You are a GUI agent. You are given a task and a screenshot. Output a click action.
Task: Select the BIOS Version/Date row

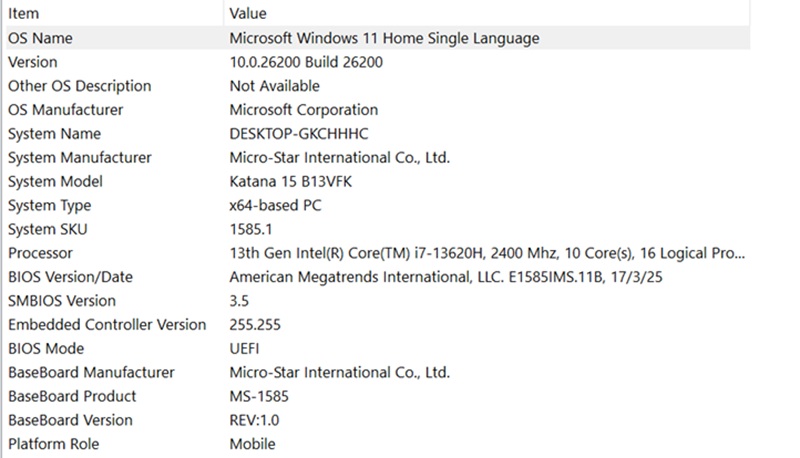[x=378, y=276]
